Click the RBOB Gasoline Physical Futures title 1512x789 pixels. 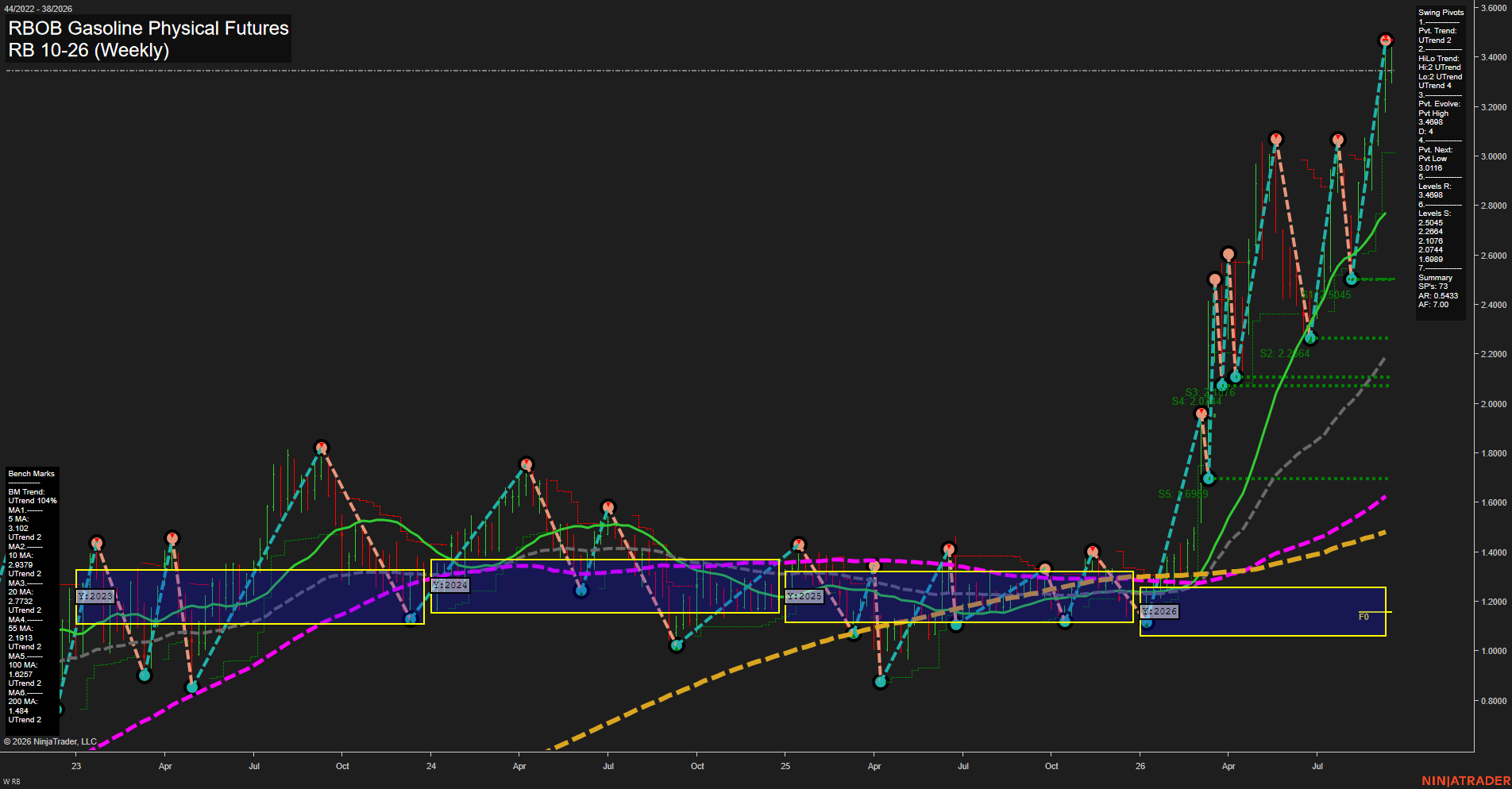(148, 28)
